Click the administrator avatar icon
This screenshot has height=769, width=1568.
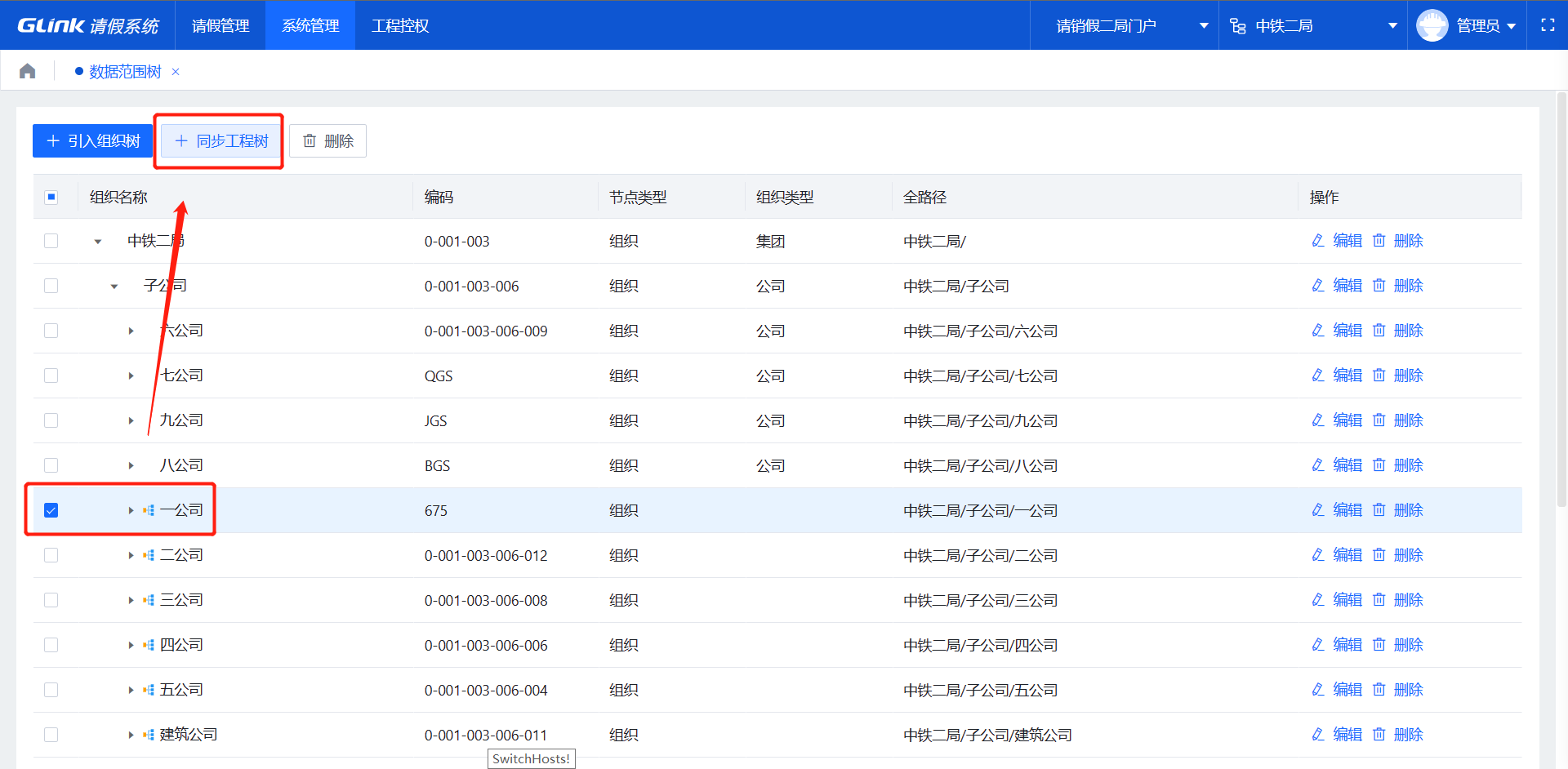pyautogui.click(x=1432, y=25)
